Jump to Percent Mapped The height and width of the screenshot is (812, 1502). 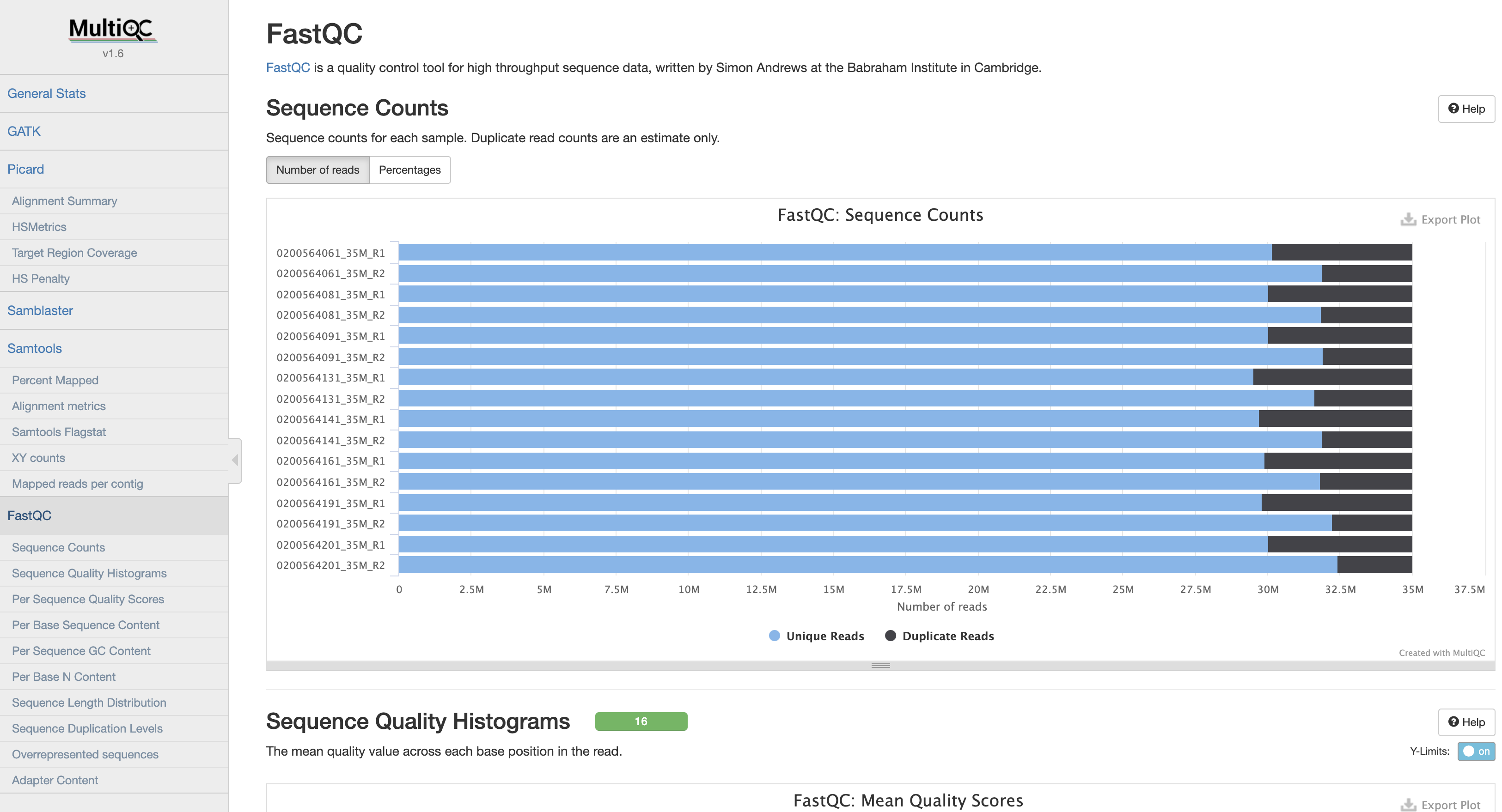coord(114,380)
